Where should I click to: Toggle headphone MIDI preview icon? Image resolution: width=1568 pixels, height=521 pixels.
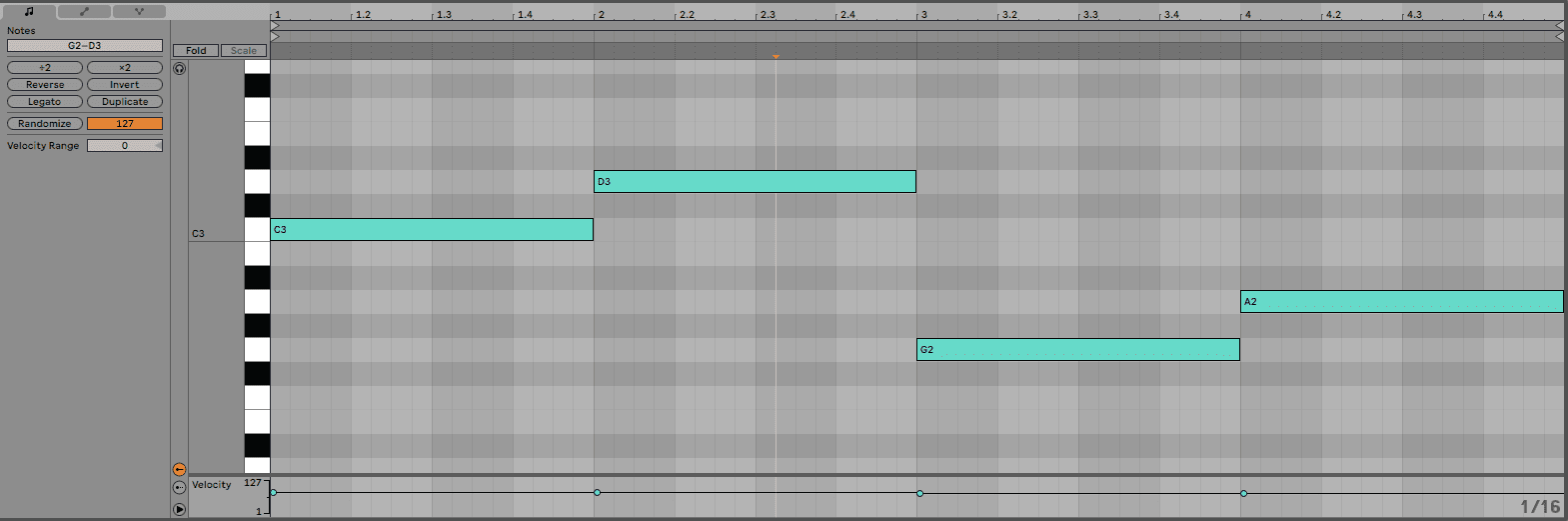click(x=180, y=69)
